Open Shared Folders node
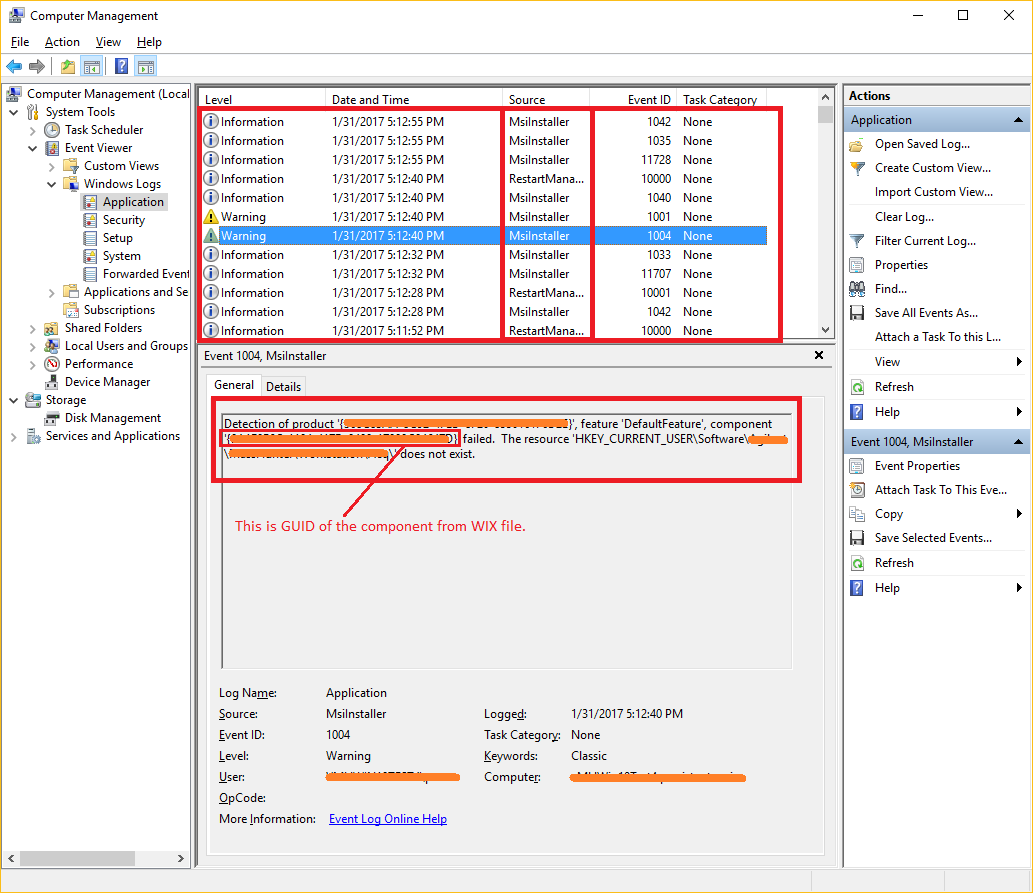1033x893 pixels. click(x=103, y=328)
